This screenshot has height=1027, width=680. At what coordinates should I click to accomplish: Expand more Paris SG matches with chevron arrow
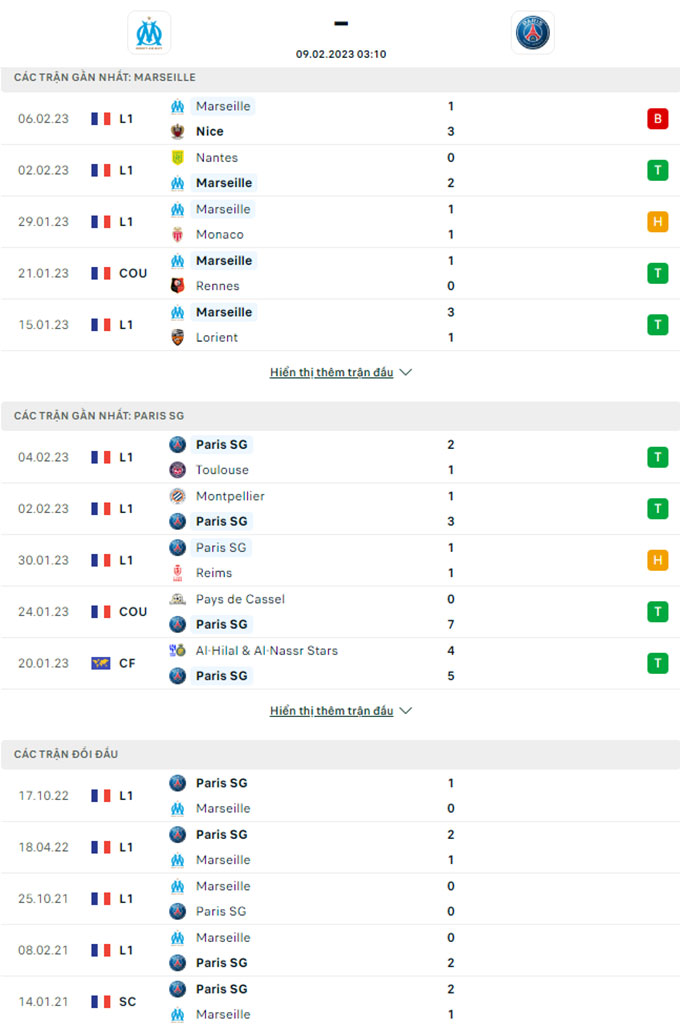(406, 711)
